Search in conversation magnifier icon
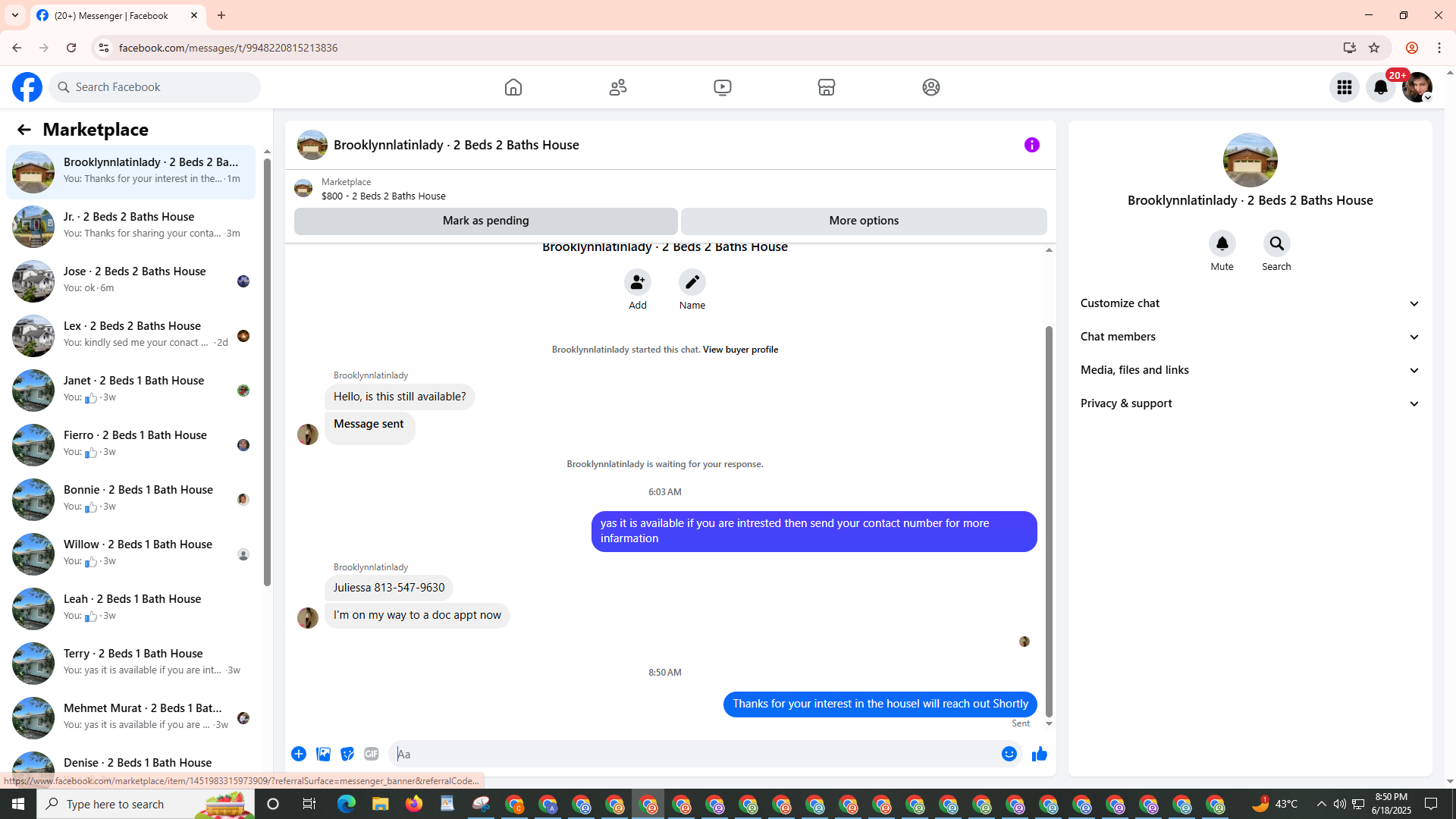This screenshot has height=819, width=1456. (x=1277, y=243)
